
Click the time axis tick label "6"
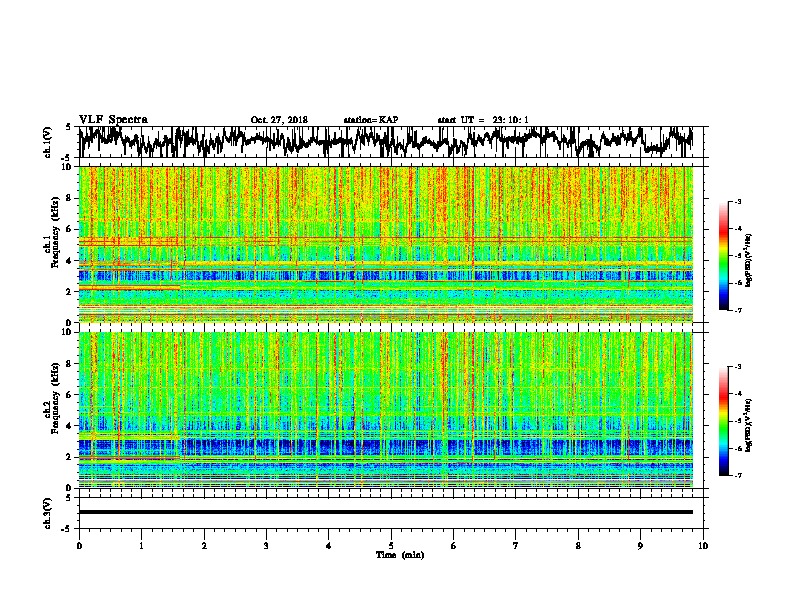pyautogui.click(x=454, y=546)
